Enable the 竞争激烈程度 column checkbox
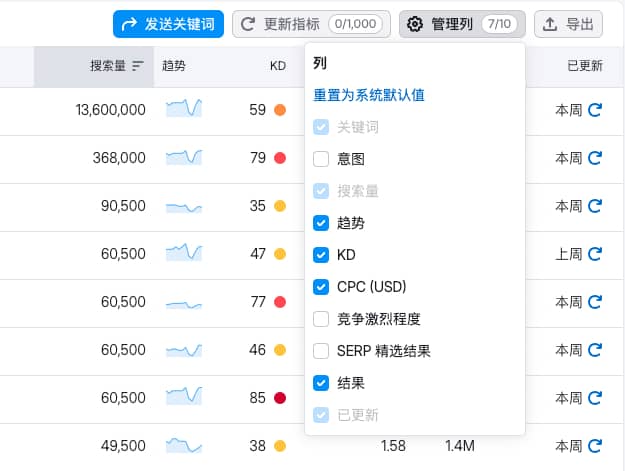 pyautogui.click(x=321, y=319)
